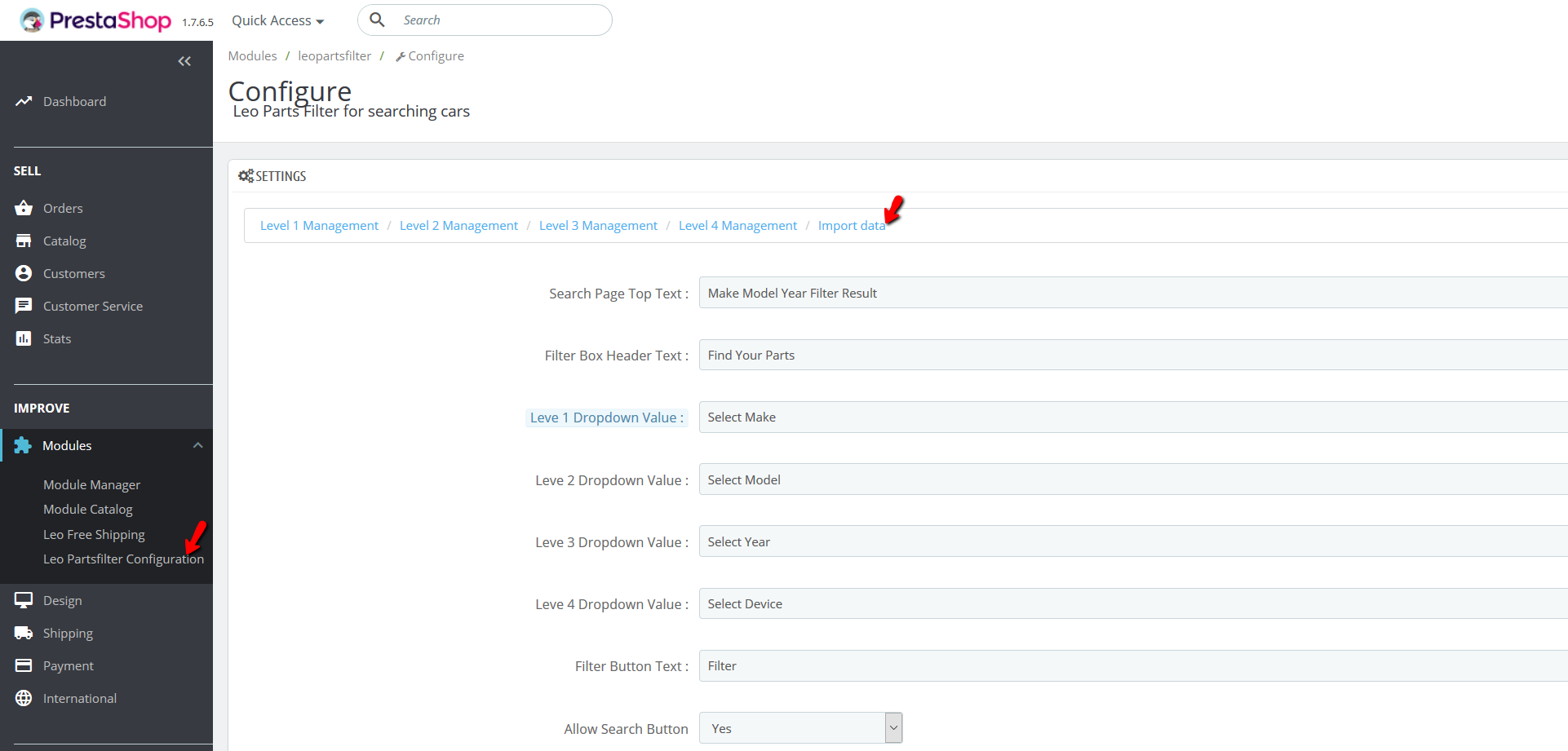Image resolution: width=1568 pixels, height=751 pixels.
Task: Click the Customer Service chat icon
Action: (24, 306)
